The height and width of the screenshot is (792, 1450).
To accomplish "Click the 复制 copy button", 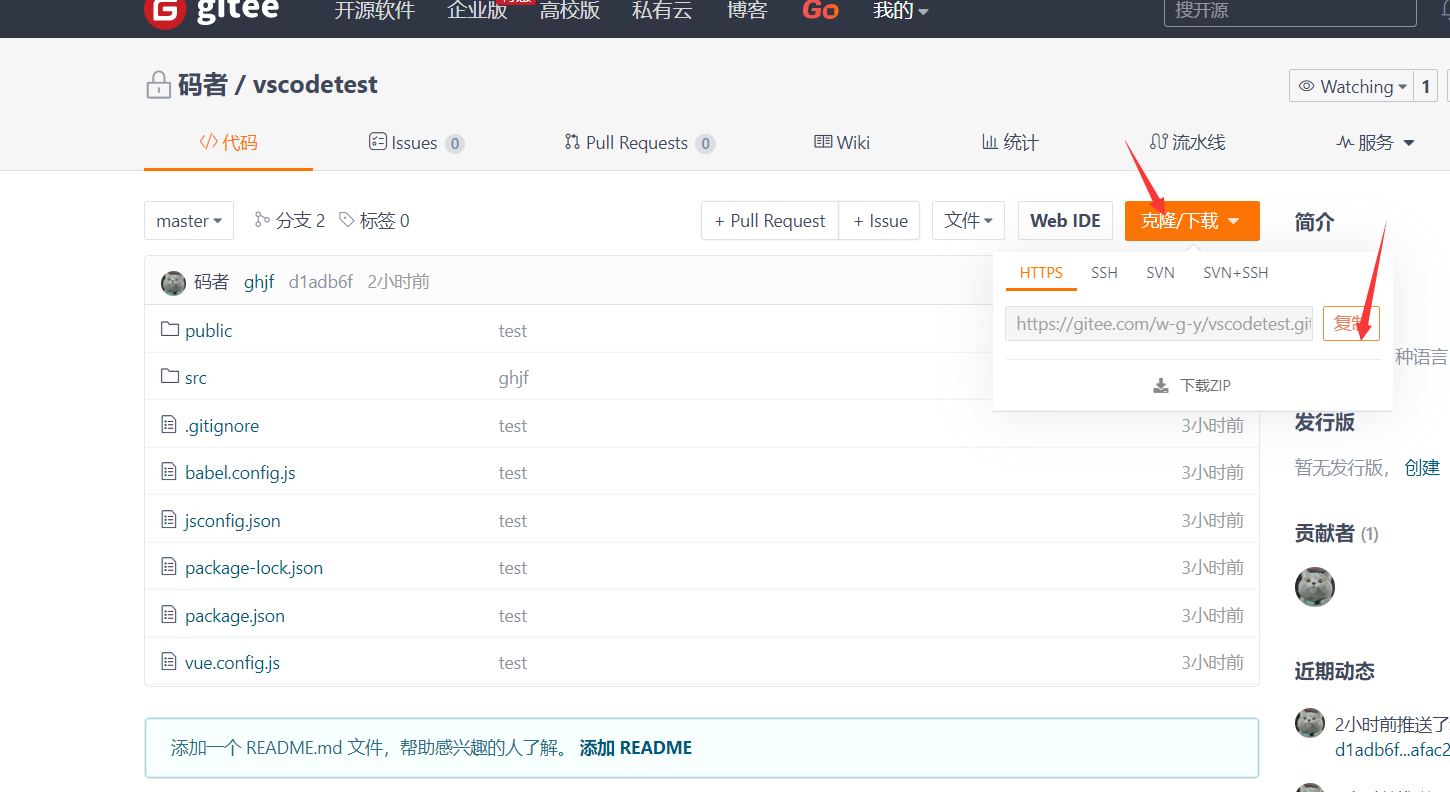I will tap(1351, 323).
